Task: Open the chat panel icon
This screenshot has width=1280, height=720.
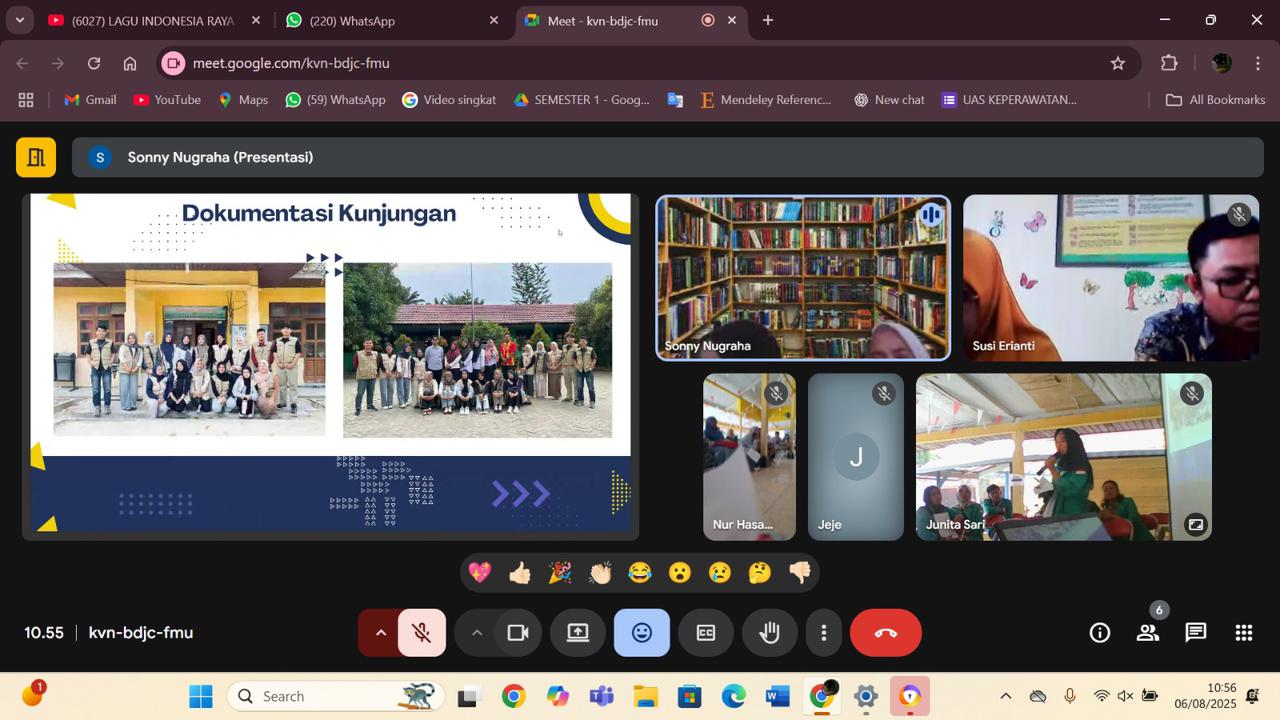Action: point(1195,633)
